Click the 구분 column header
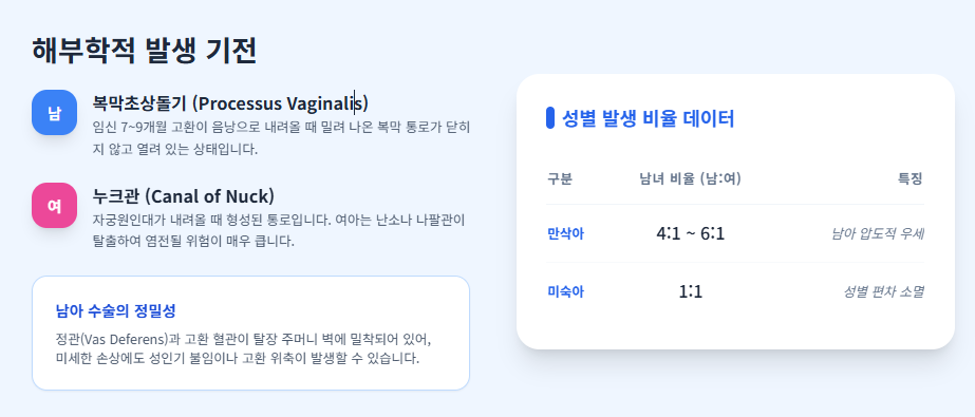975x417 pixels. pyautogui.click(x=560, y=180)
